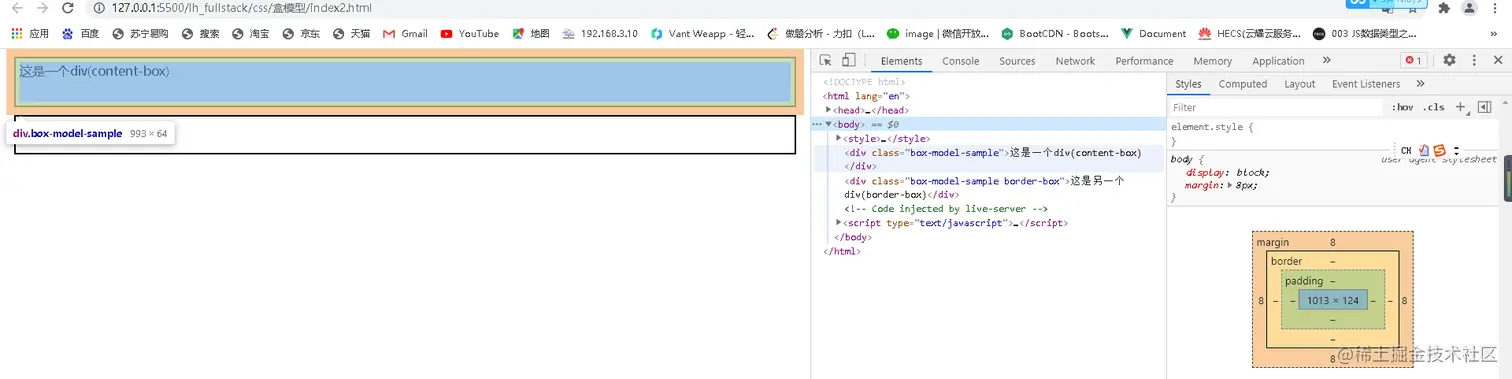This screenshot has height=379, width=1512.
Task: Open the 傲慧分析 - 力扣 bookmark
Action: coord(821,33)
